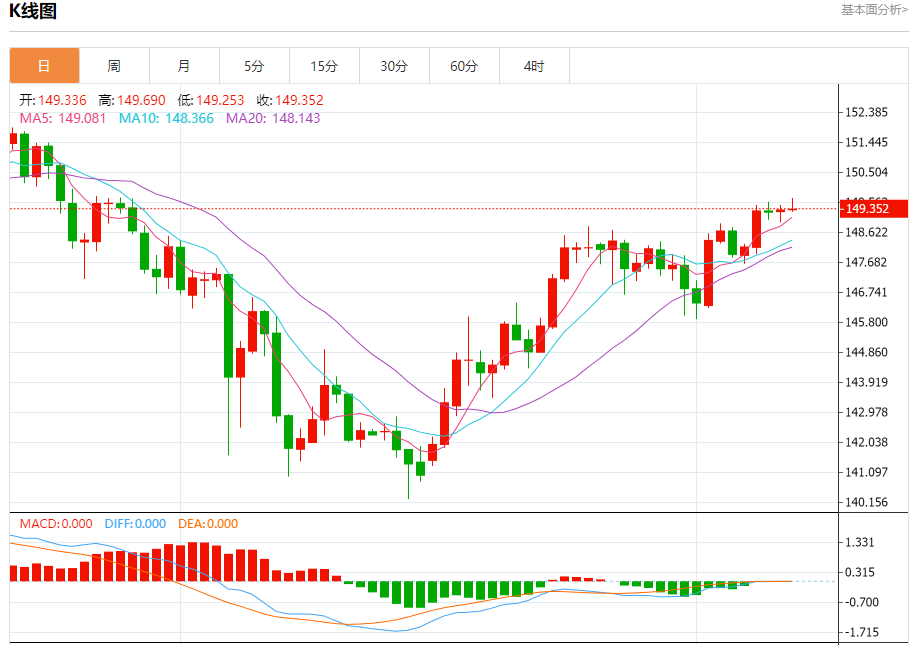
Task: Click the K线图 heading
Action: click(33, 11)
